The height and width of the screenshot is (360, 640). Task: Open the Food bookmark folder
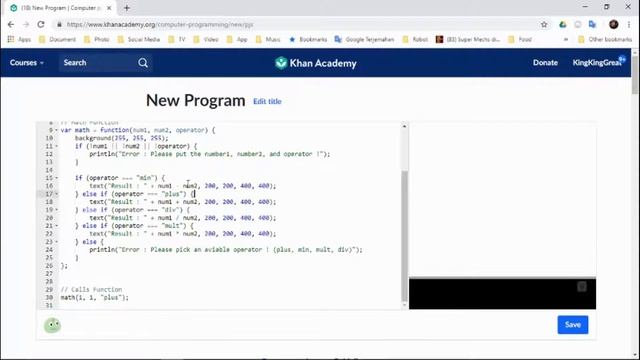coord(520,39)
